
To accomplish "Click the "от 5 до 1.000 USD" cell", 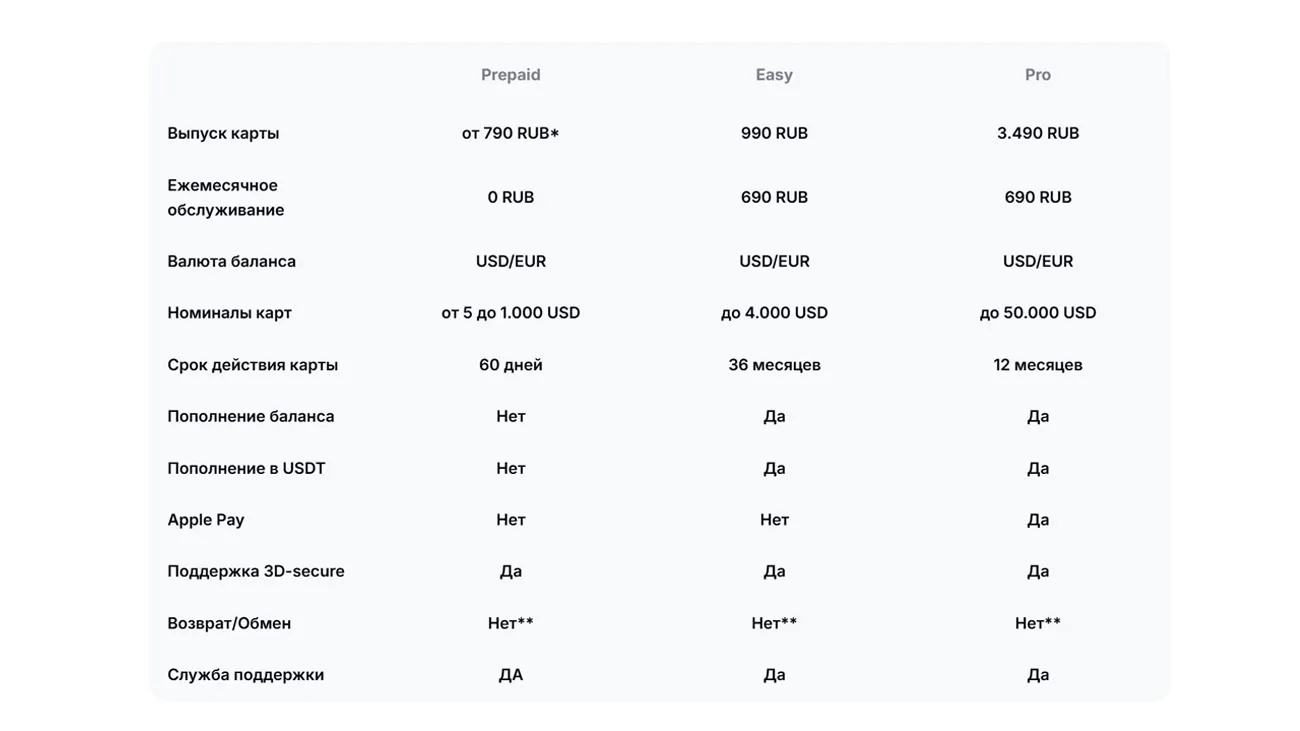I will click(x=510, y=313).
